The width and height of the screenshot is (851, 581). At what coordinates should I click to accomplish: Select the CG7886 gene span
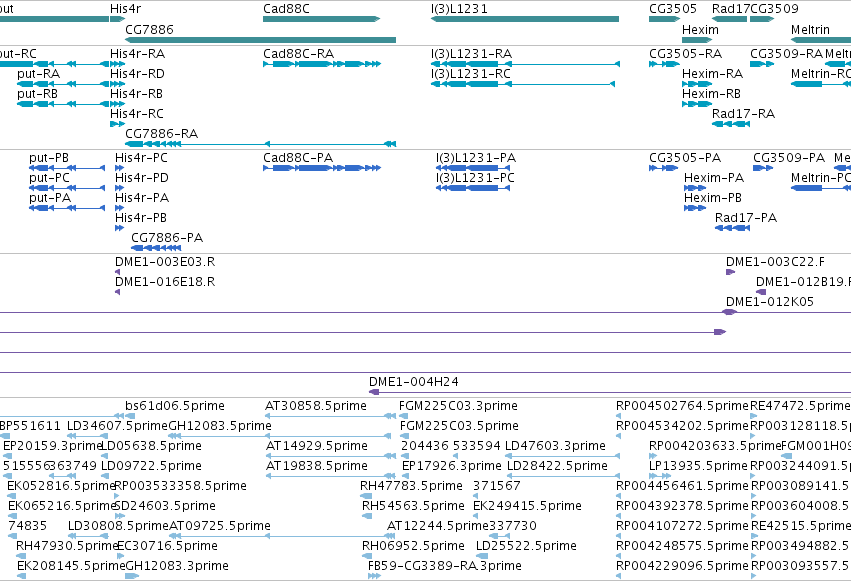261,40
